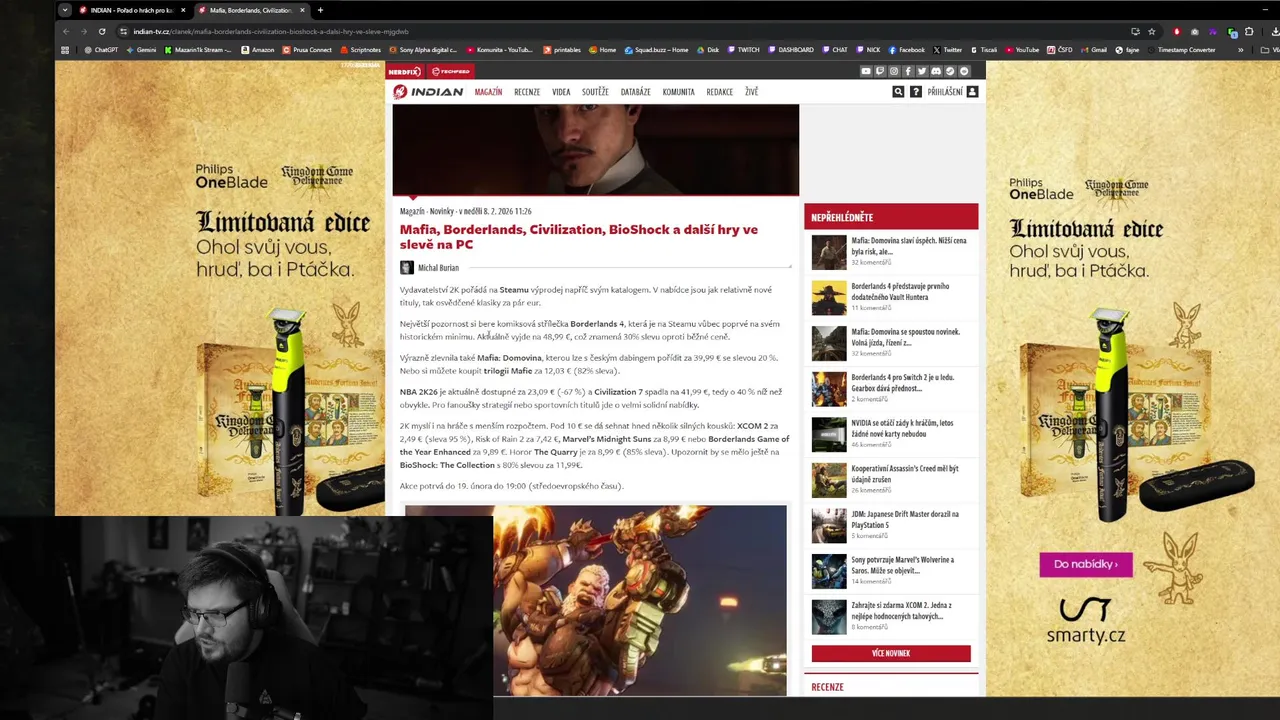This screenshot has height=720, width=1280.
Task: Click the browser address bar URL
Action: [x=271, y=31]
